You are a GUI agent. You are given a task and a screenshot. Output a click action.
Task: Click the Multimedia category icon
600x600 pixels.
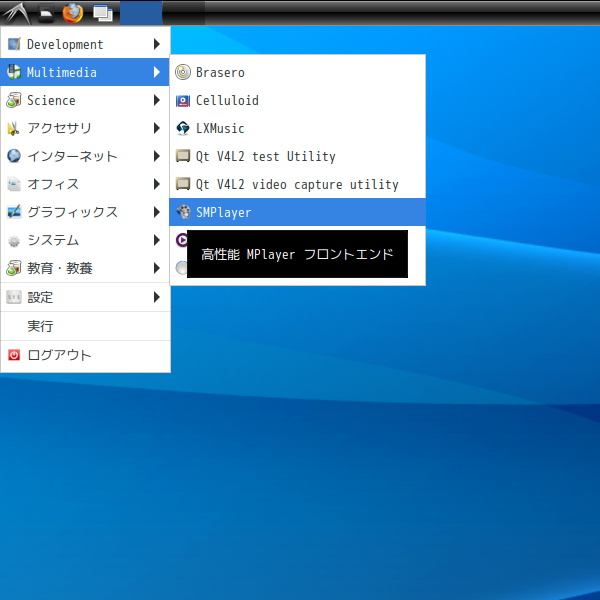pyautogui.click(x=14, y=72)
